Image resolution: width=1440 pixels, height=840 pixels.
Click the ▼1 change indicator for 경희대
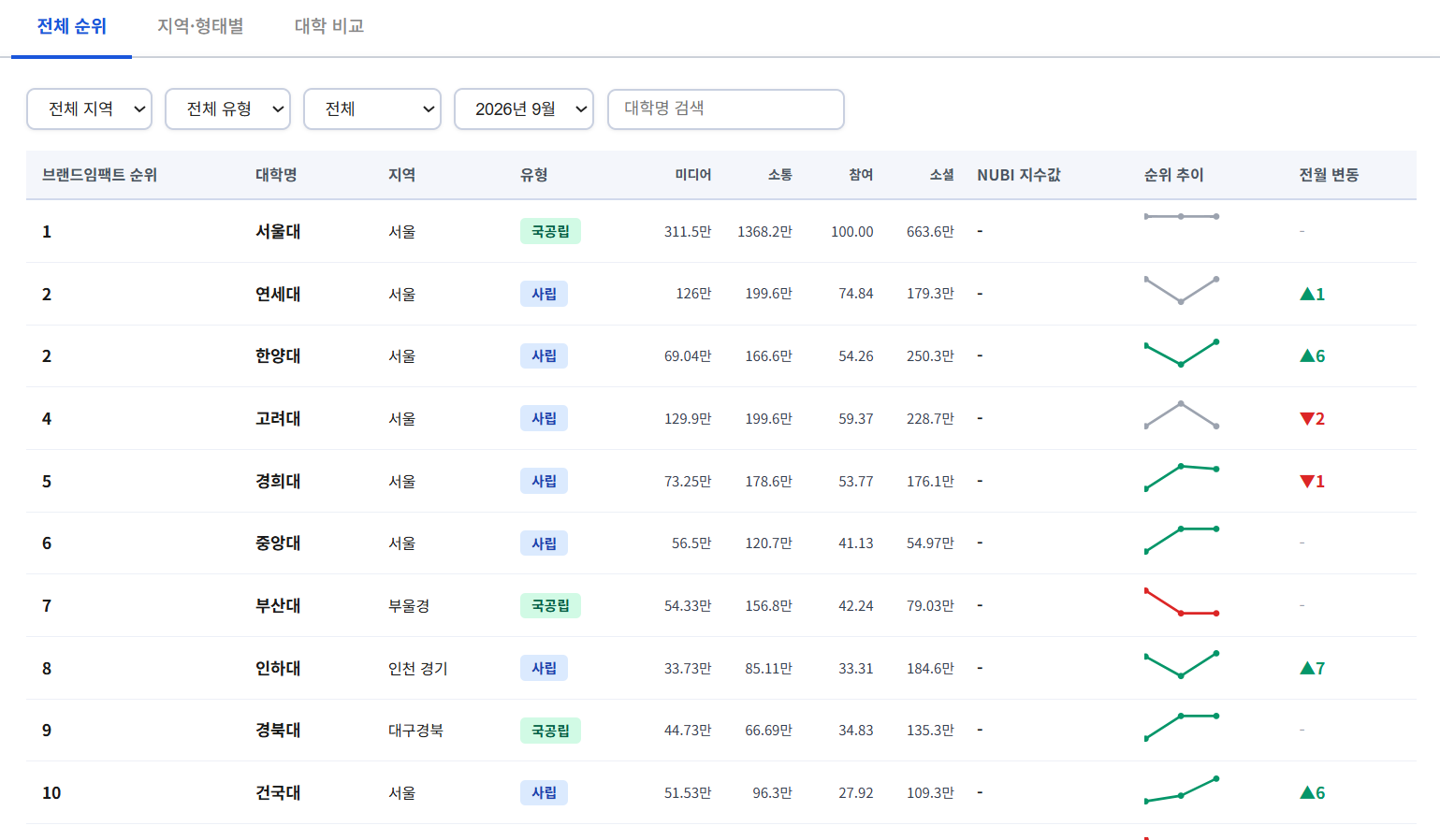click(x=1313, y=481)
